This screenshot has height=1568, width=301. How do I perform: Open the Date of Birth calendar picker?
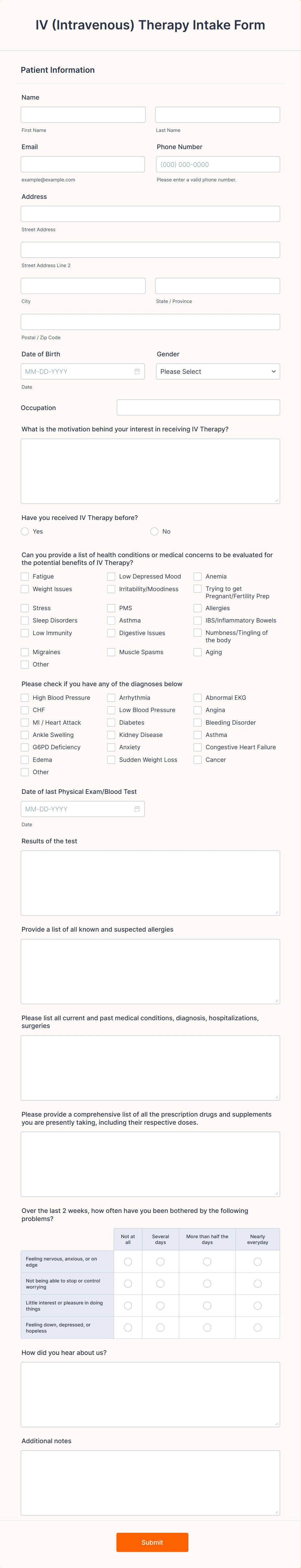(137, 371)
